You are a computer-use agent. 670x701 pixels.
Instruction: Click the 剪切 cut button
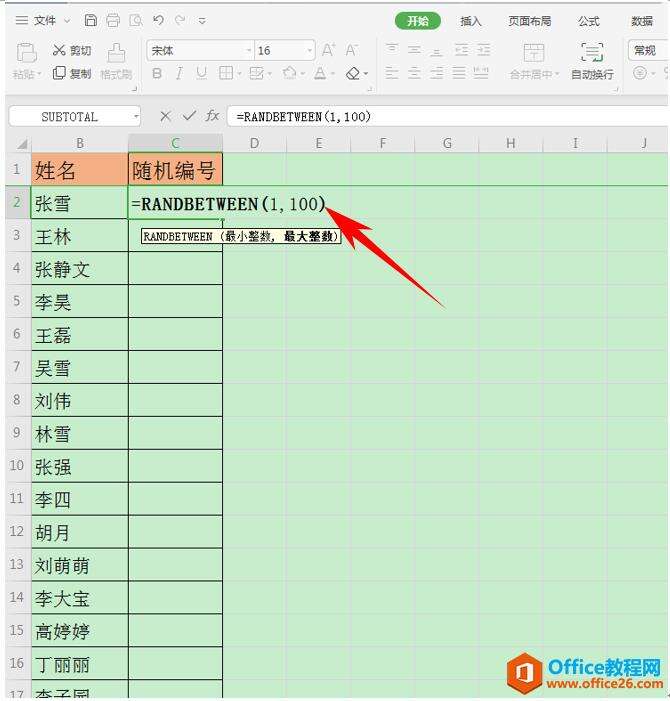point(72,50)
